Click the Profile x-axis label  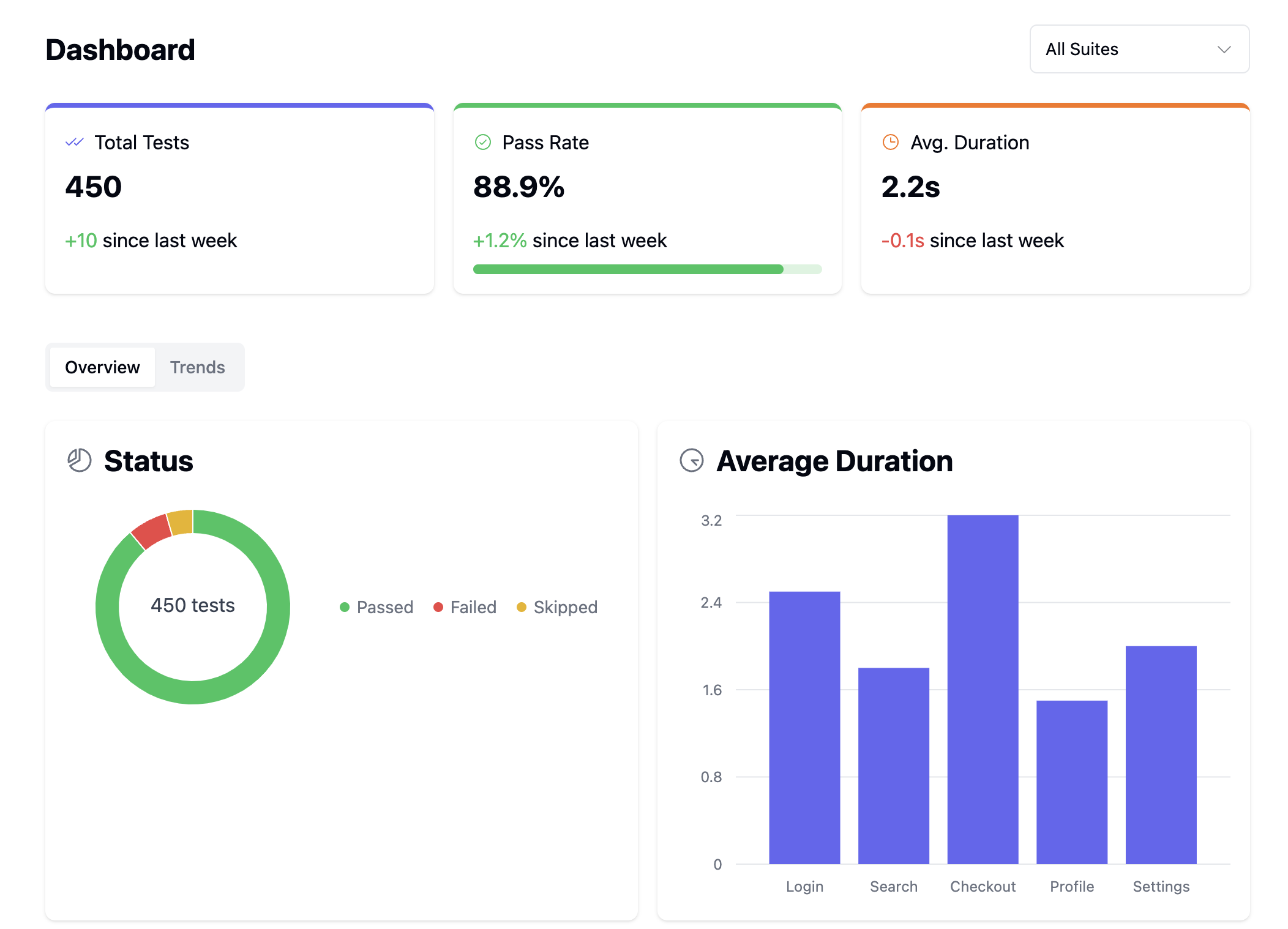click(1072, 886)
